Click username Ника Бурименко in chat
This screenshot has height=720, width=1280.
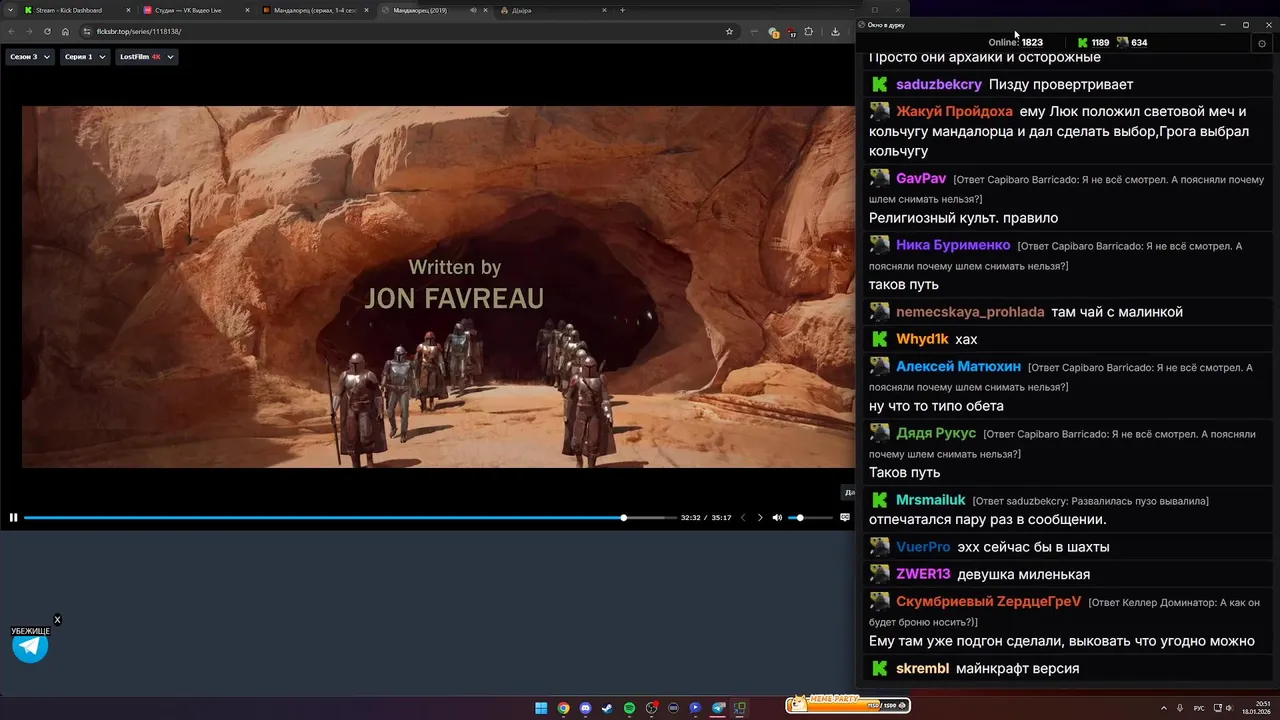(x=953, y=245)
